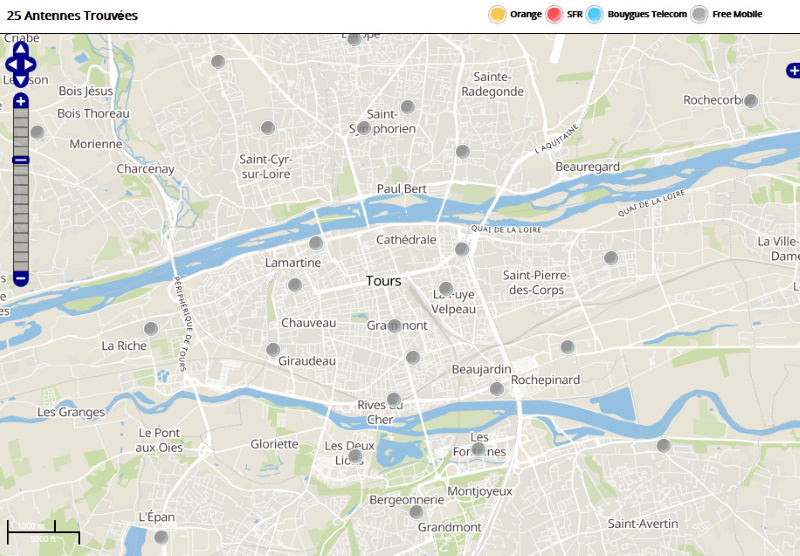Pan the map up with the arrow
Screen dimensions: 800x556
pyautogui.click(x=20, y=47)
